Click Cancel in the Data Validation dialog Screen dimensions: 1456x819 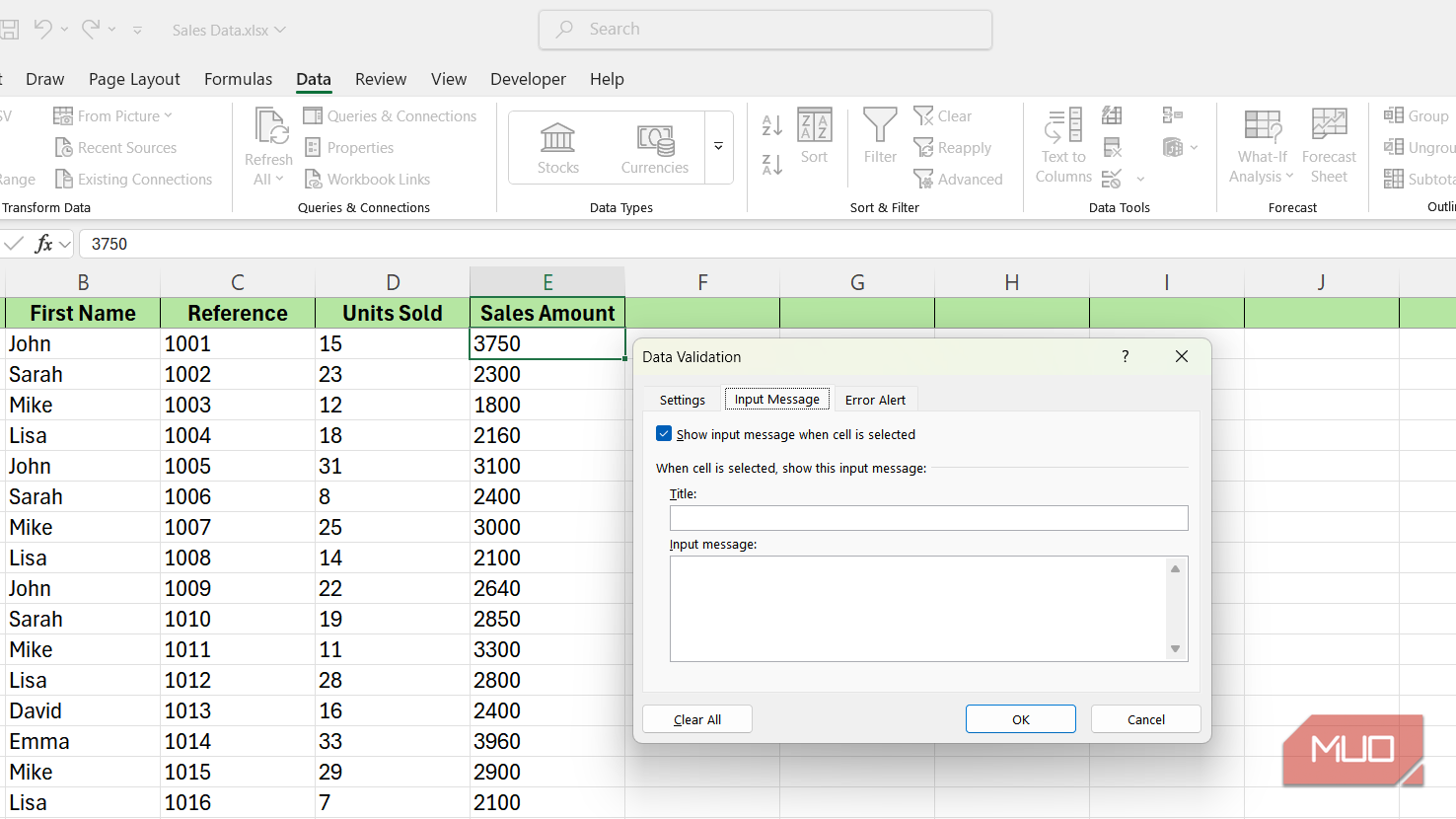1146,719
